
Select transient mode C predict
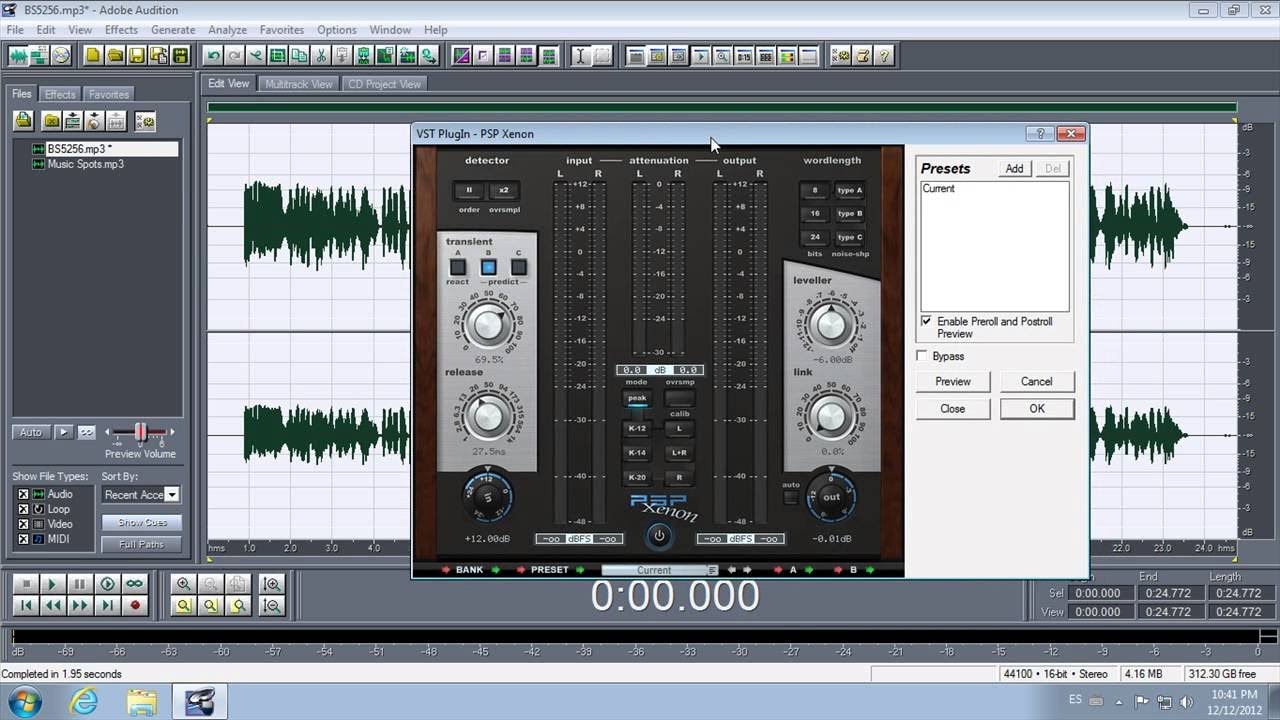pyautogui.click(x=518, y=267)
